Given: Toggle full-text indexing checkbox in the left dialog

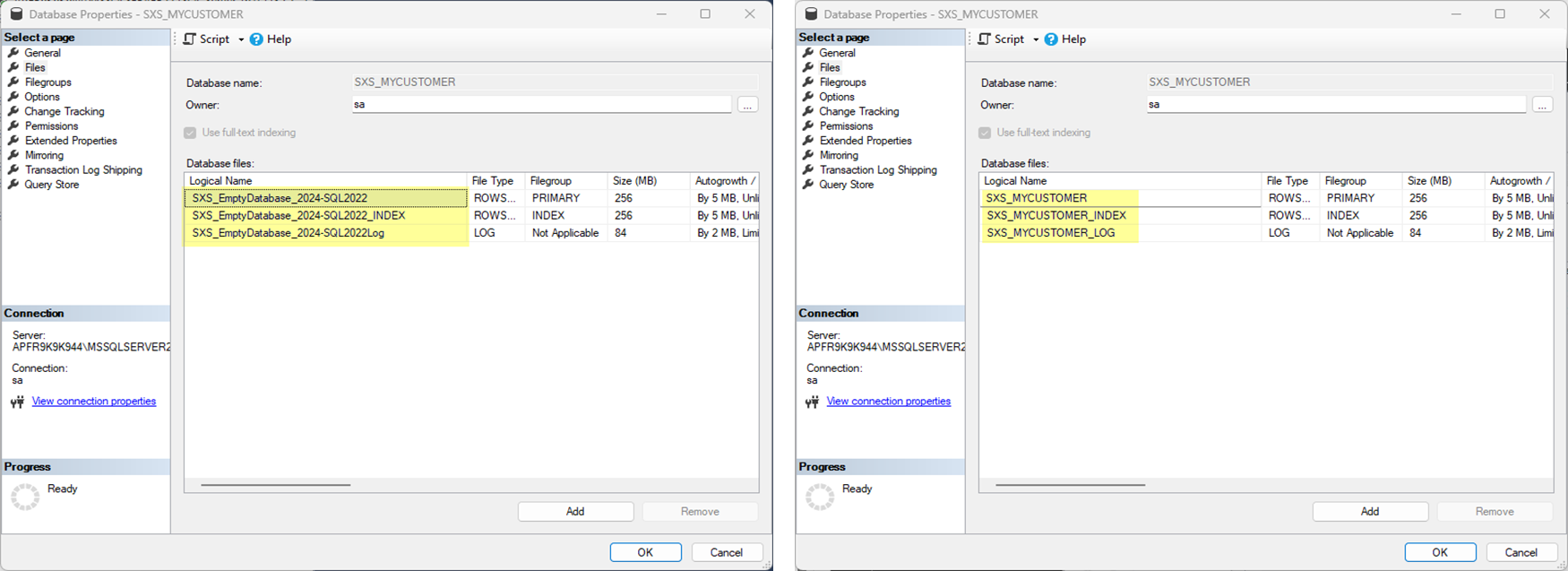Looking at the screenshot, I should pyautogui.click(x=190, y=133).
